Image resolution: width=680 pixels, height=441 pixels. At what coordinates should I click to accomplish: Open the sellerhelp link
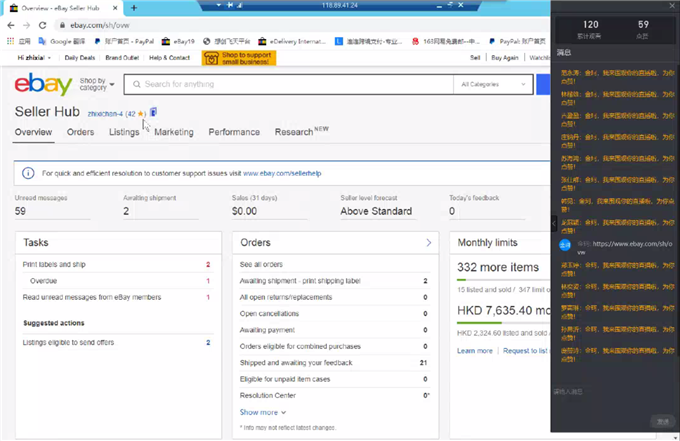[282, 173]
